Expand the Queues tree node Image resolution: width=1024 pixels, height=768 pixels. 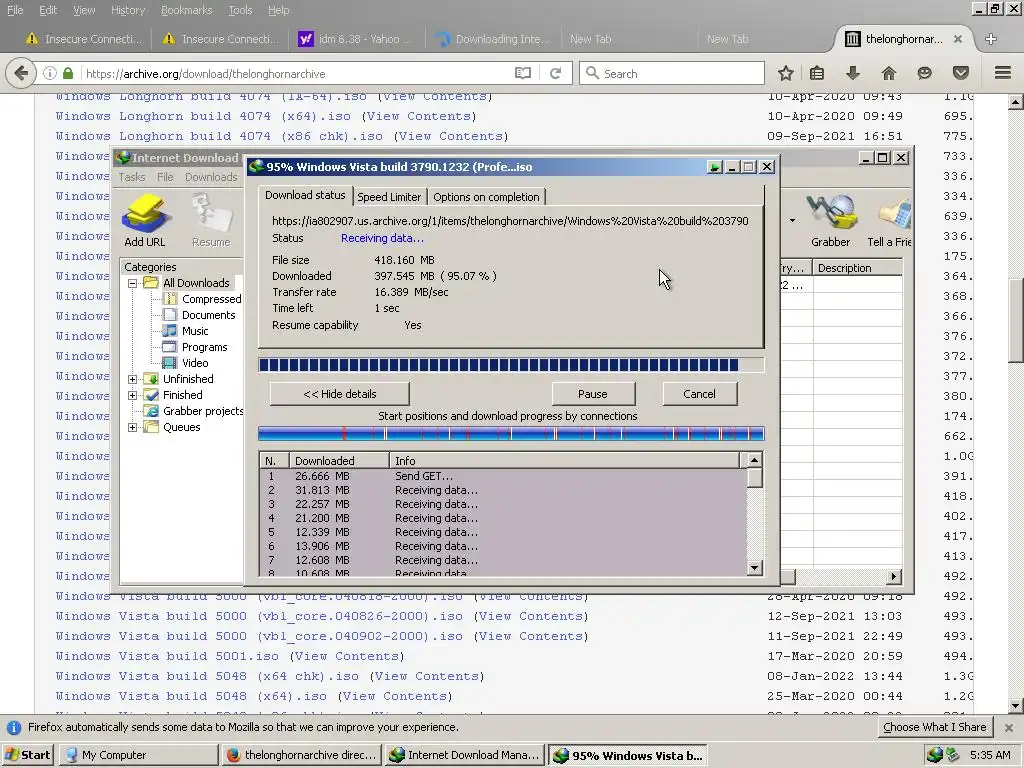click(133, 428)
